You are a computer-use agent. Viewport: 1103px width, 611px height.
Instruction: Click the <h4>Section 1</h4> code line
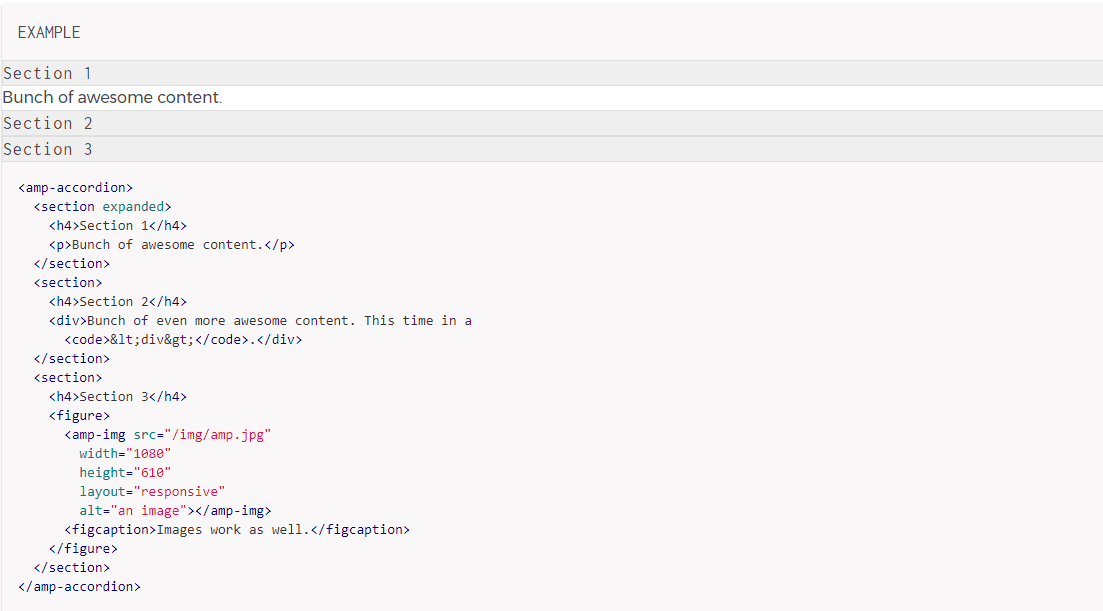[x=118, y=225]
